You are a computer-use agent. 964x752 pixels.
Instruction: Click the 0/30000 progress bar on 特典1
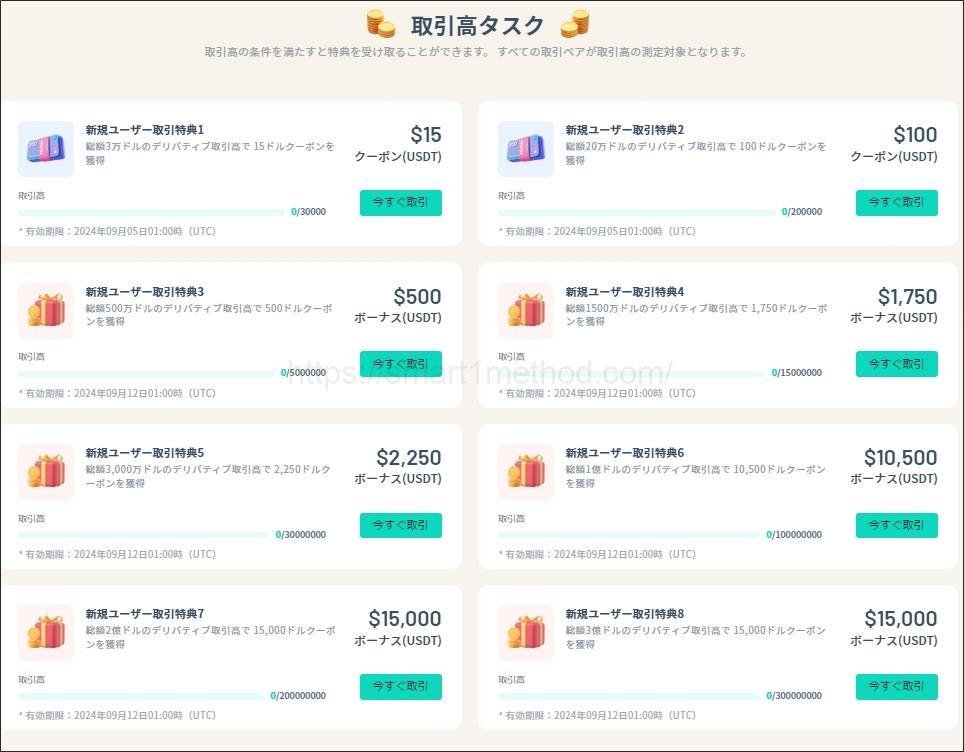pyautogui.click(x=150, y=214)
